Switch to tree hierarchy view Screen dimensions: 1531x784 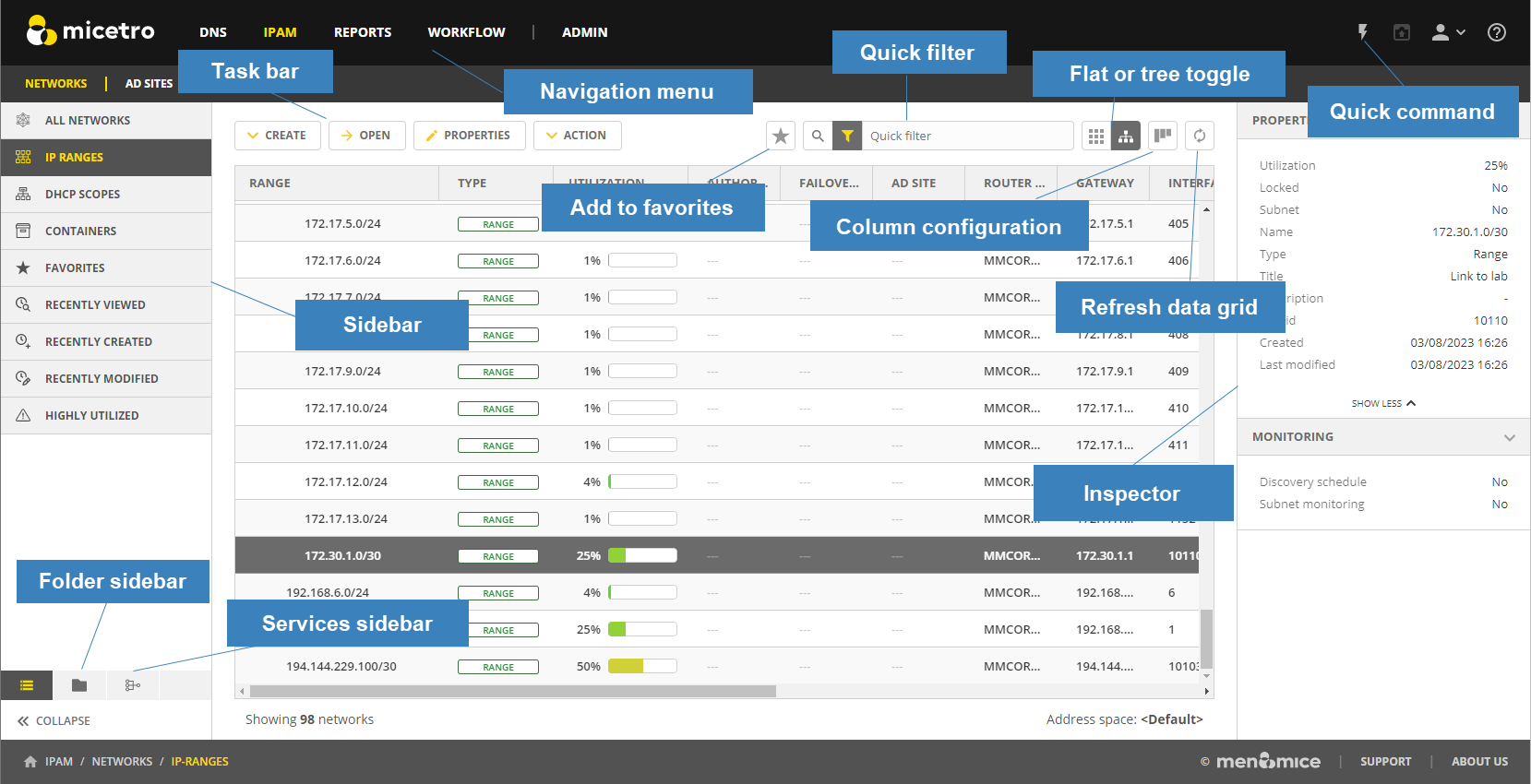click(x=1126, y=137)
